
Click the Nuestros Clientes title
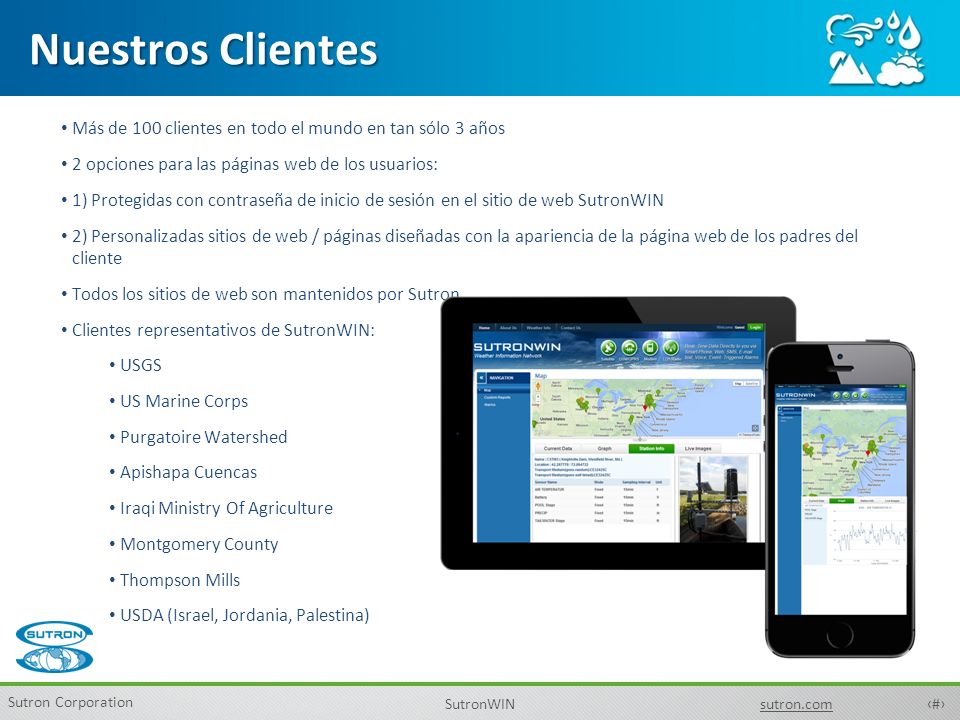pyautogui.click(x=204, y=49)
